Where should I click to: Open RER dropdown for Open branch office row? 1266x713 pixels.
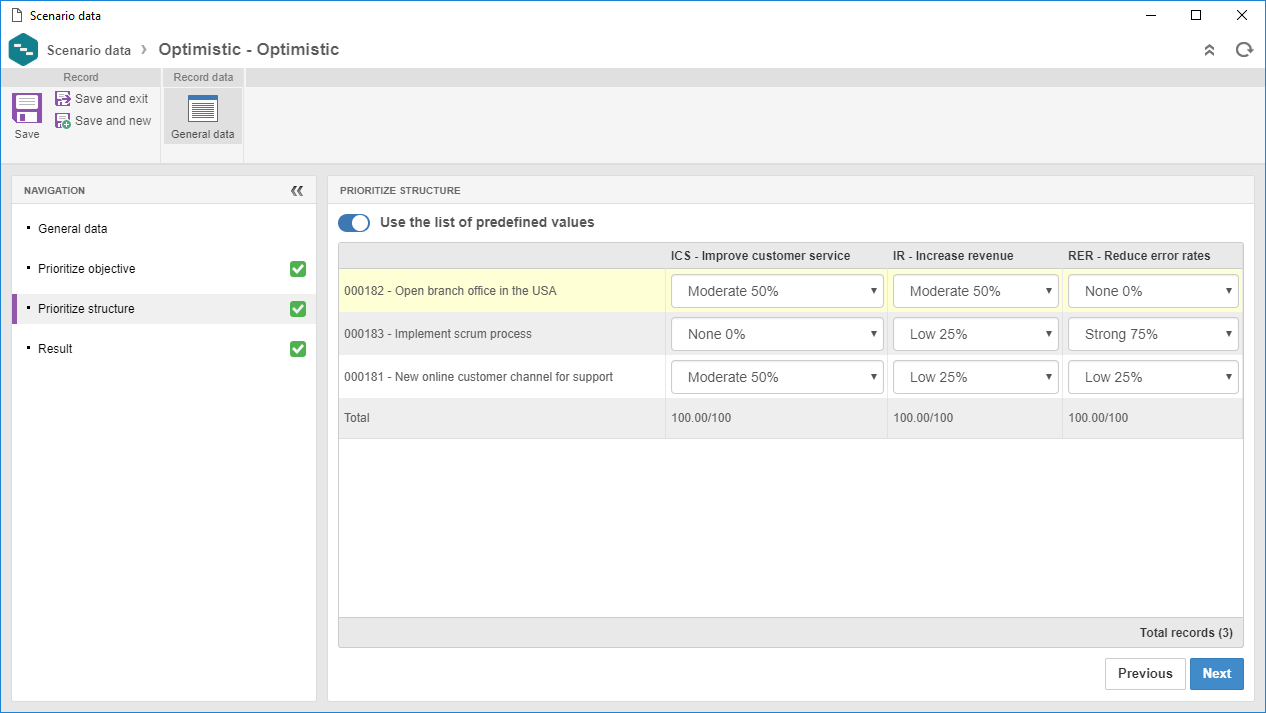coord(1153,291)
